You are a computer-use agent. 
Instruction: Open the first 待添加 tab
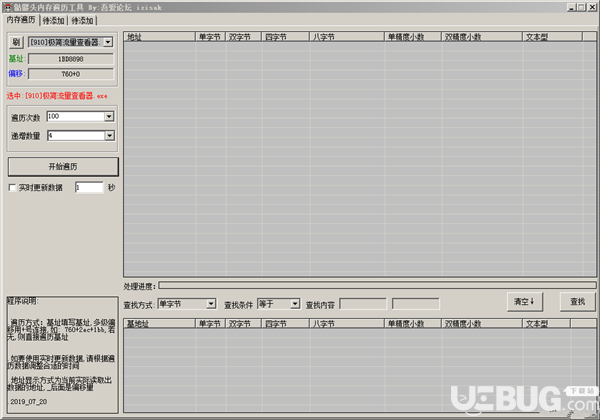click(x=53, y=21)
